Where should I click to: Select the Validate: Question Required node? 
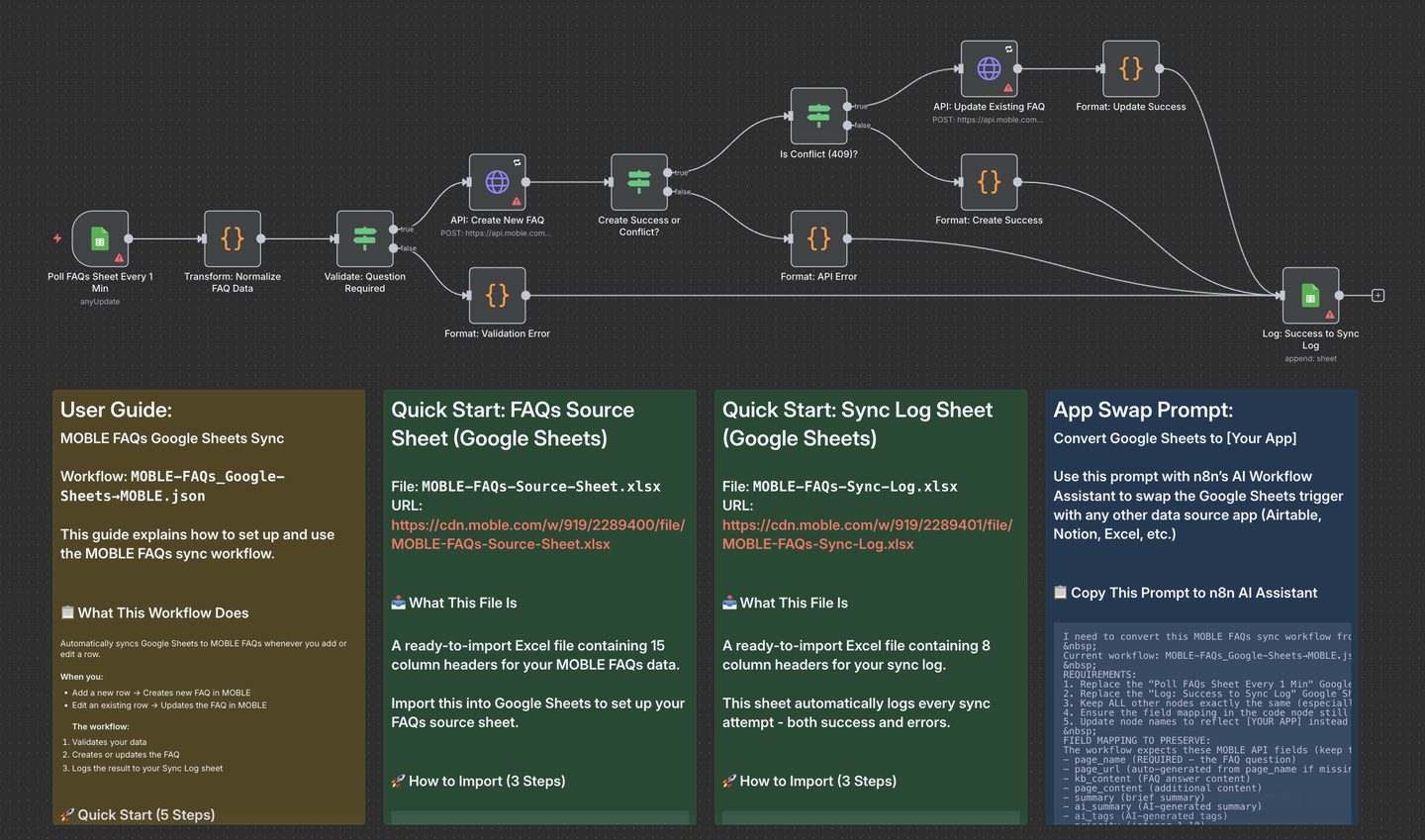(x=364, y=238)
